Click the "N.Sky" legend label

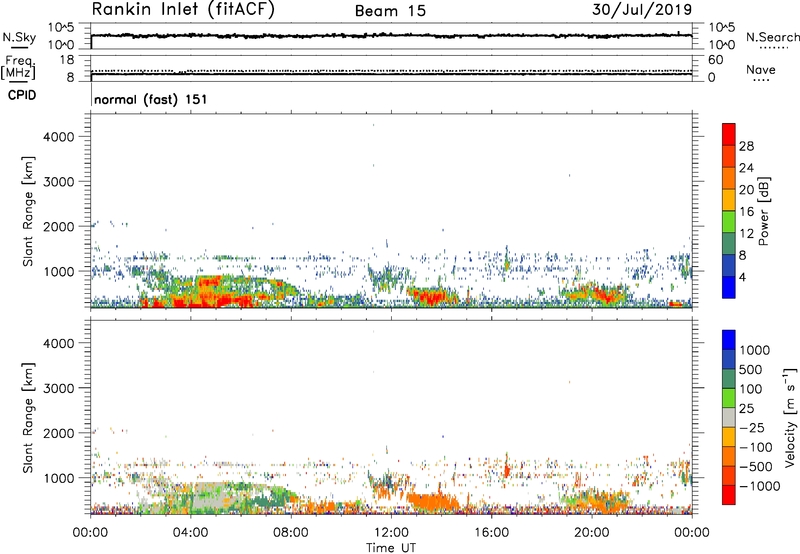[x=19, y=37]
